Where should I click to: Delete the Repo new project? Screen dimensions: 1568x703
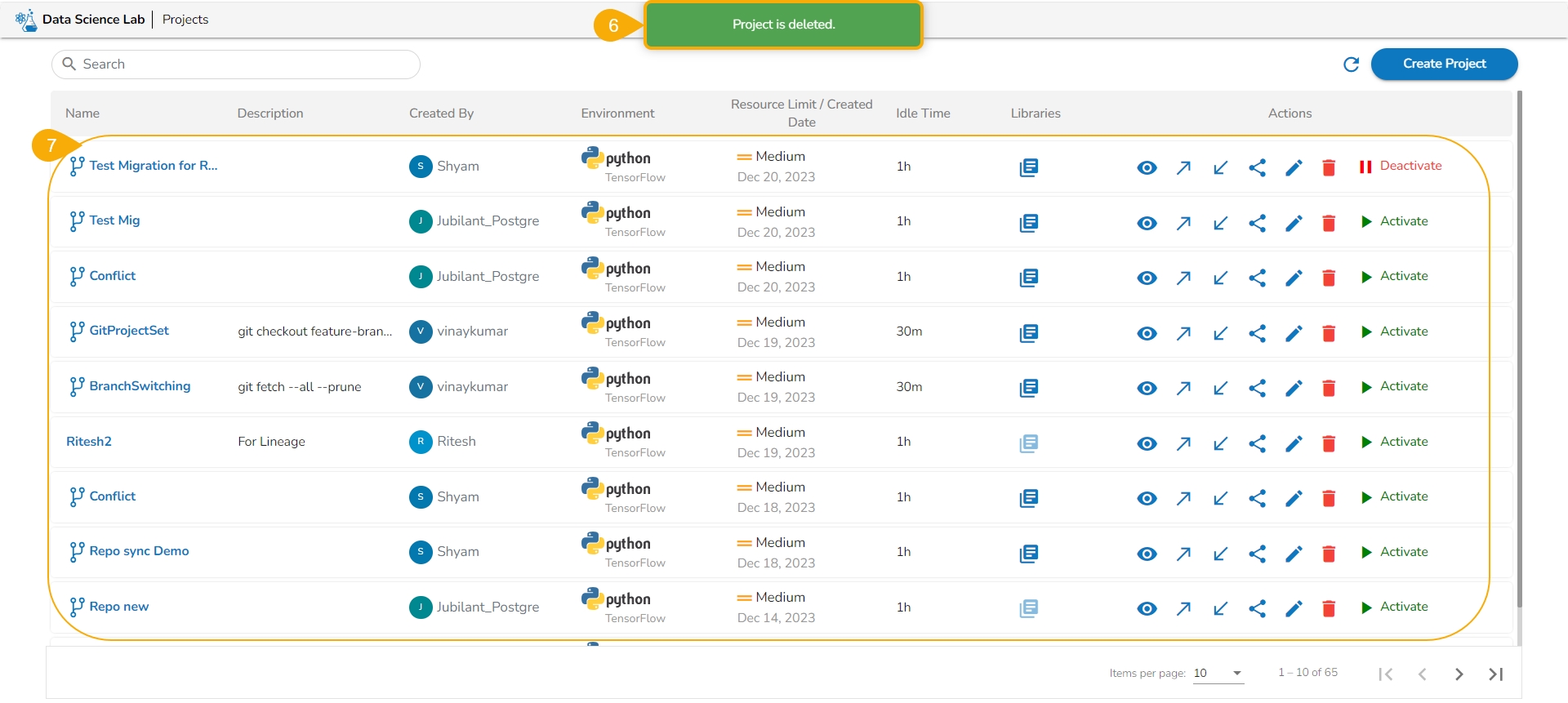click(x=1329, y=608)
